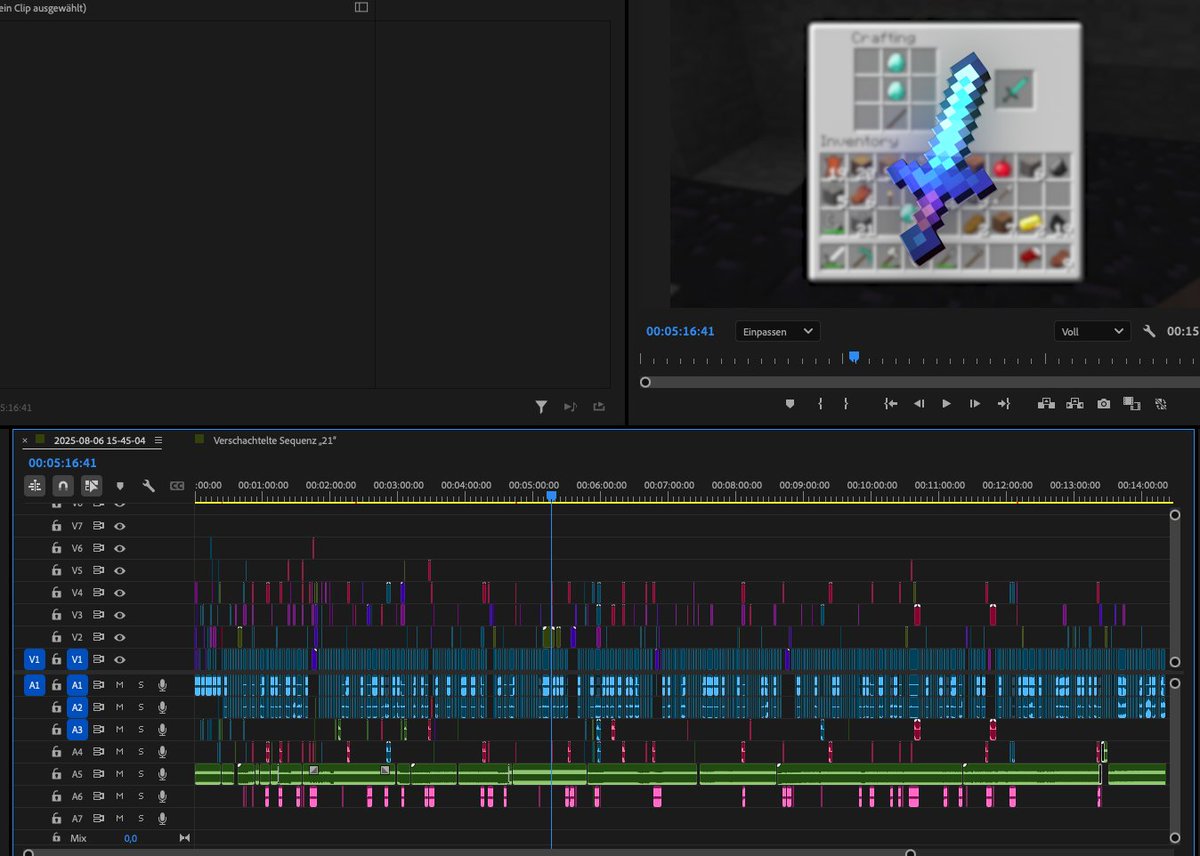The image size is (1200, 856).
Task: Toggle Snap magnet in the timeline
Action: (63, 485)
